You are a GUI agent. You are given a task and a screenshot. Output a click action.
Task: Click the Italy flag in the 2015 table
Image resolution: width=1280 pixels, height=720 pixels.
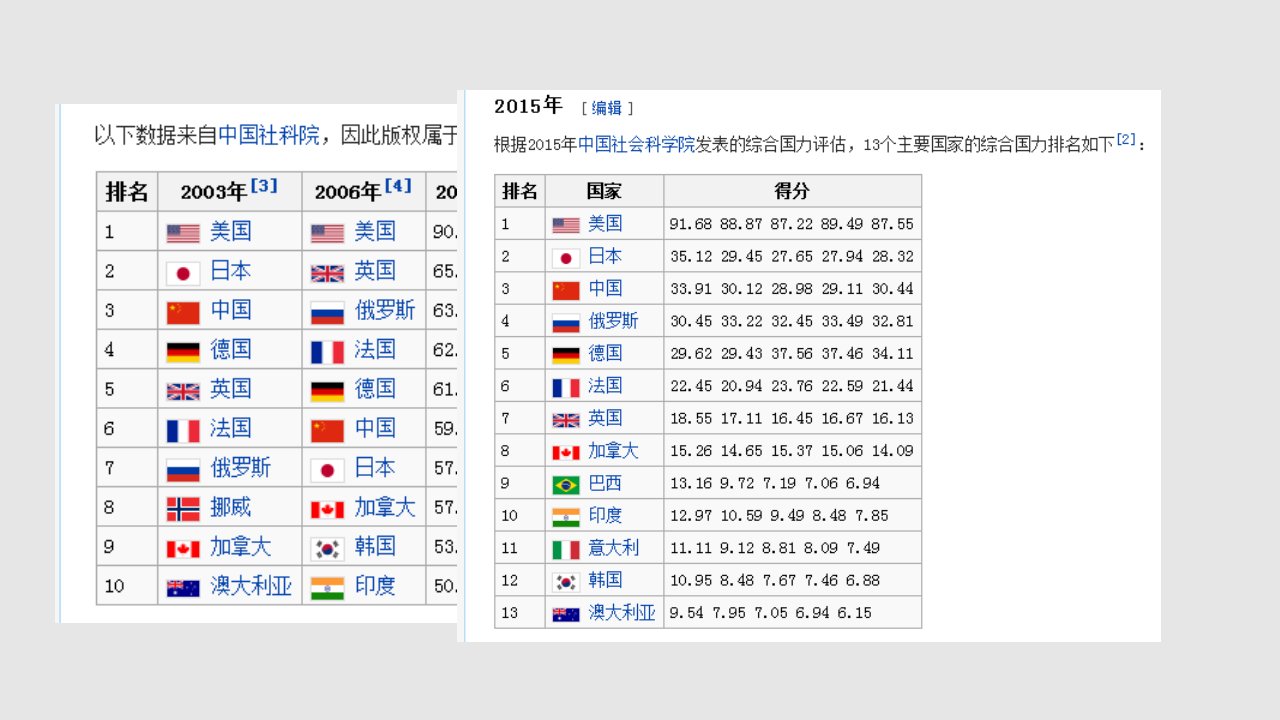[565, 550]
